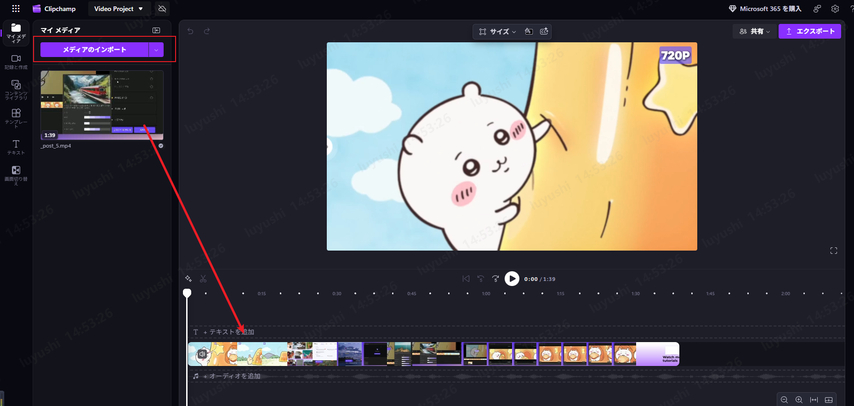
Task: Select the scissors split tool
Action: coord(203,278)
